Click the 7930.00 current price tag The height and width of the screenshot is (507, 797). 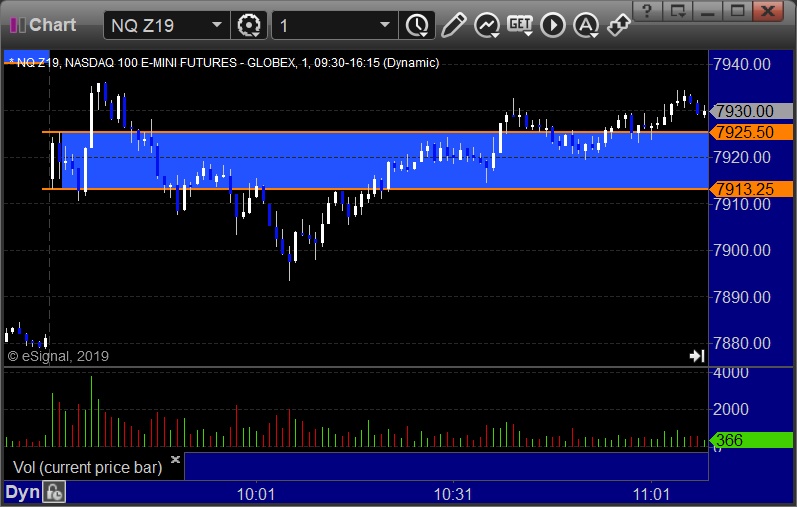click(x=751, y=111)
